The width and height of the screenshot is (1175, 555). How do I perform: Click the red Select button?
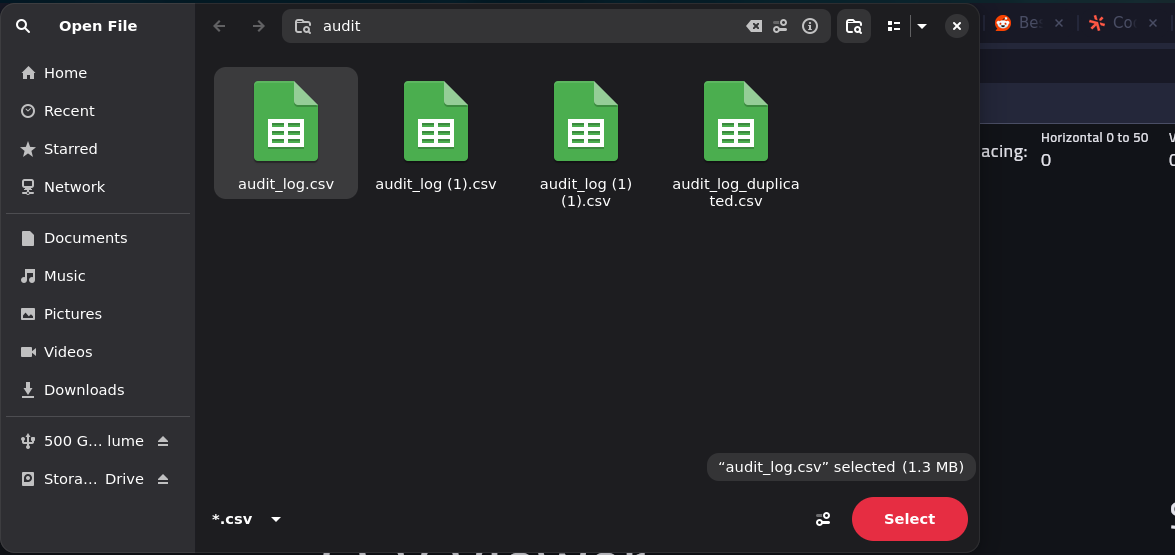coord(910,519)
